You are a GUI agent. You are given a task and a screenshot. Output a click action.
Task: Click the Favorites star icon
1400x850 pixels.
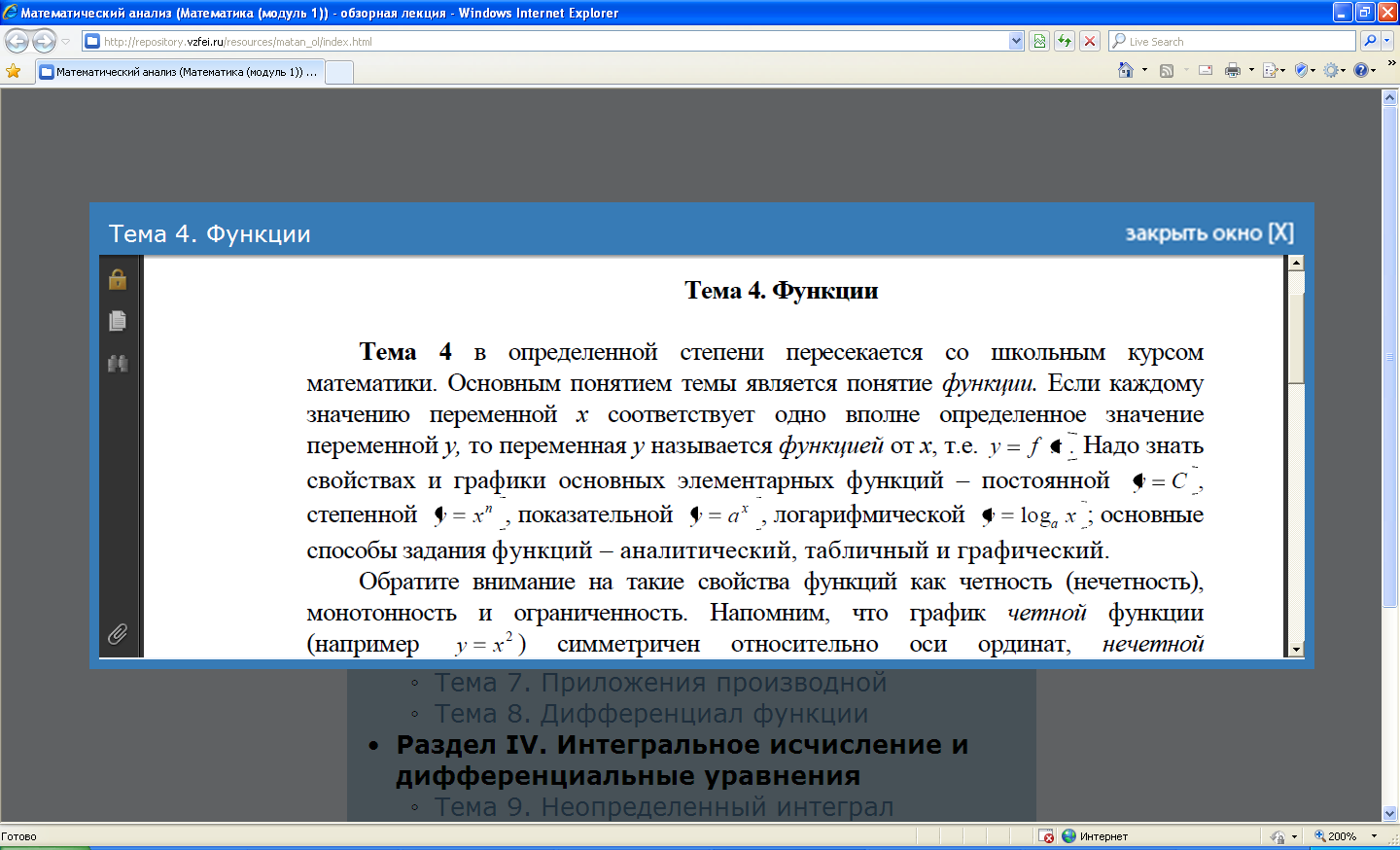pyautogui.click(x=13, y=71)
